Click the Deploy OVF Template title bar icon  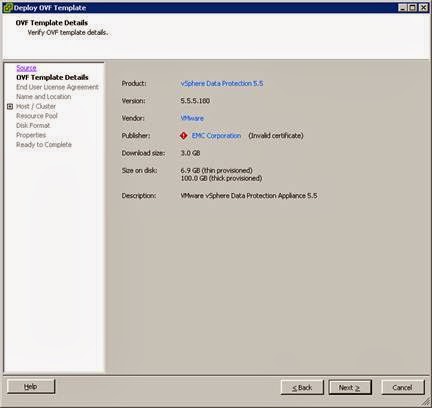(x=8, y=8)
